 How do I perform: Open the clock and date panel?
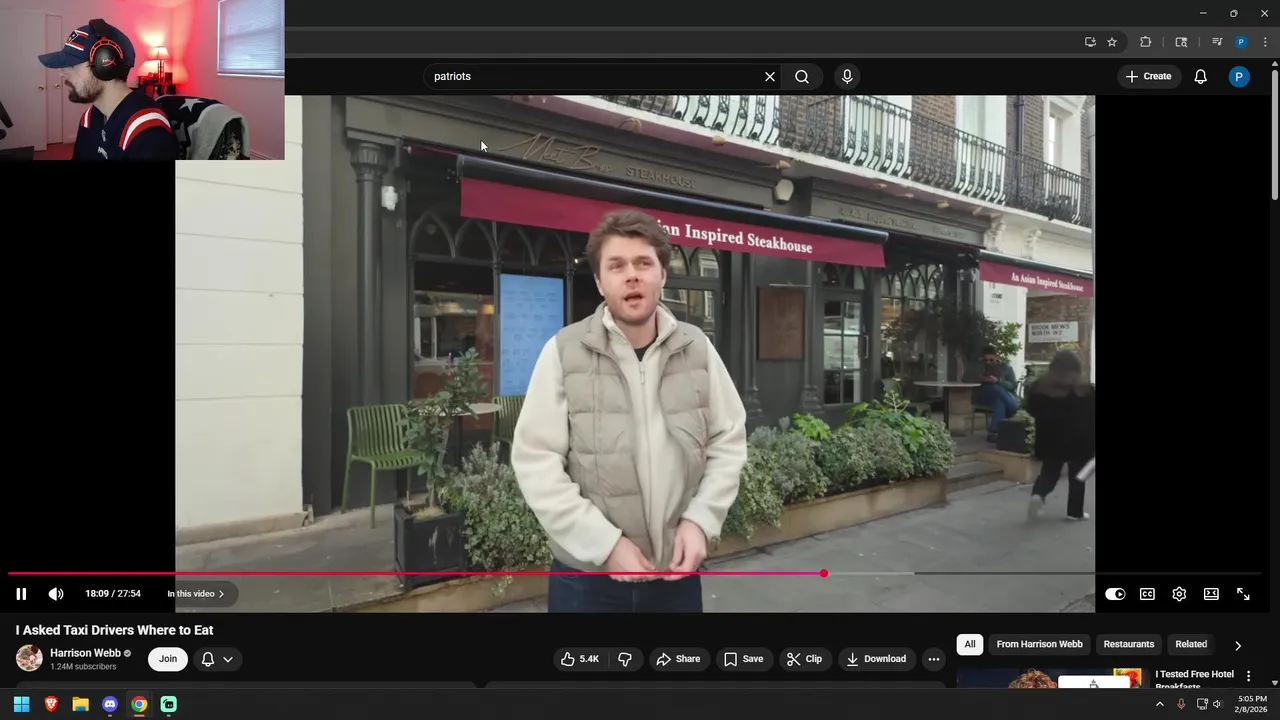[x=1251, y=704]
